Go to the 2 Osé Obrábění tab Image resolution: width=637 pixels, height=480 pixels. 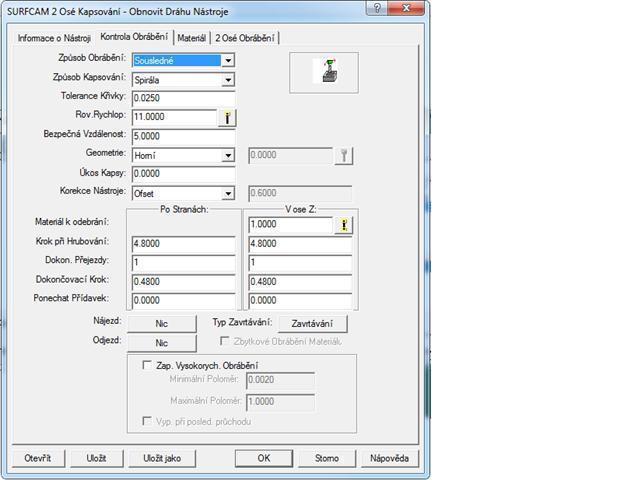pyautogui.click(x=245, y=38)
